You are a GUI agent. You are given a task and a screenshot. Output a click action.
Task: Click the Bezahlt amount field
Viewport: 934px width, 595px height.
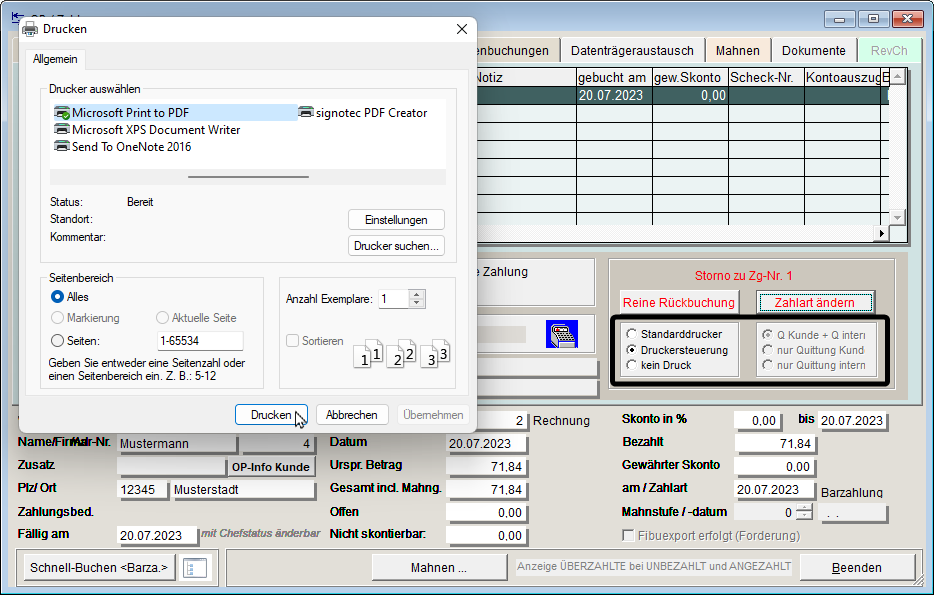tap(775, 444)
